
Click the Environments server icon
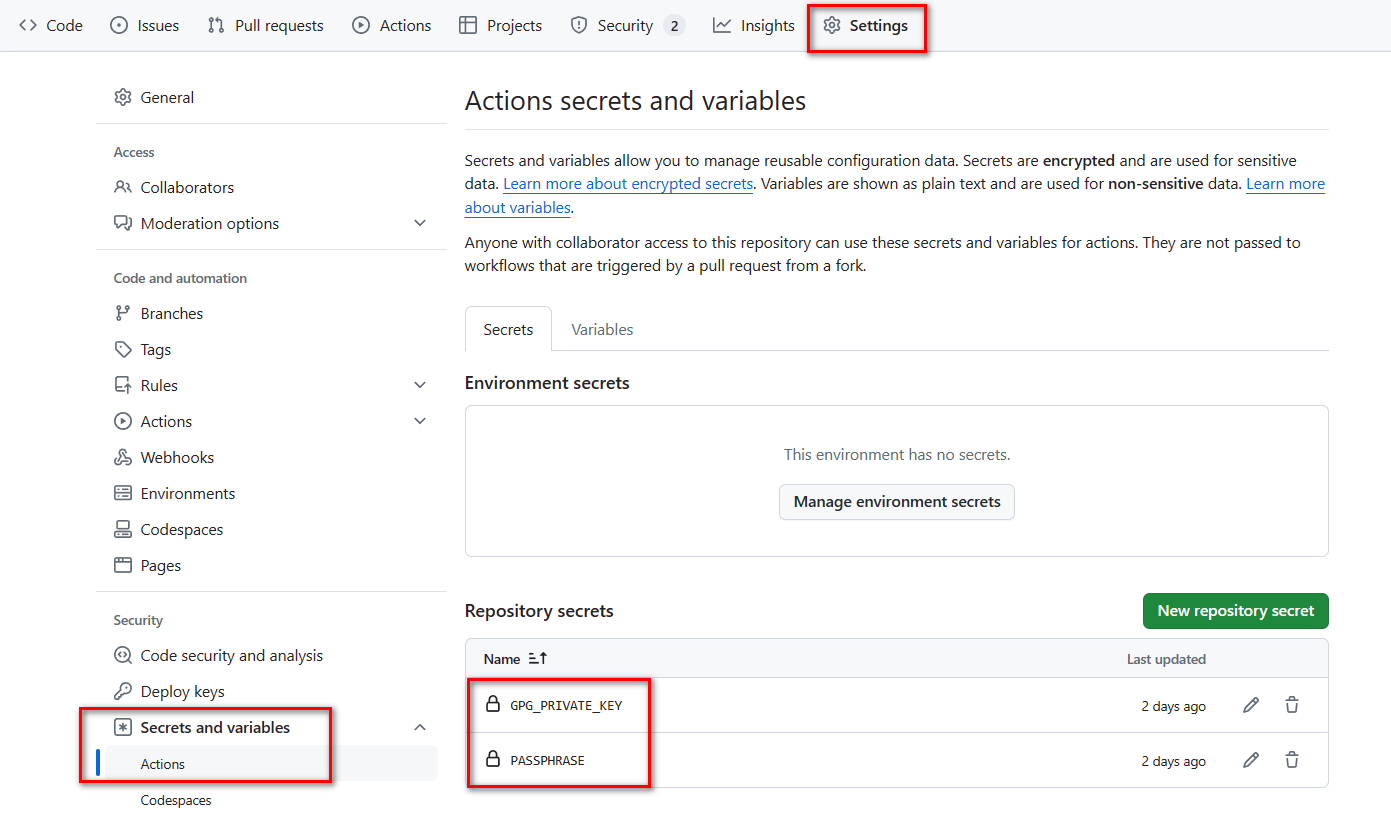(123, 493)
